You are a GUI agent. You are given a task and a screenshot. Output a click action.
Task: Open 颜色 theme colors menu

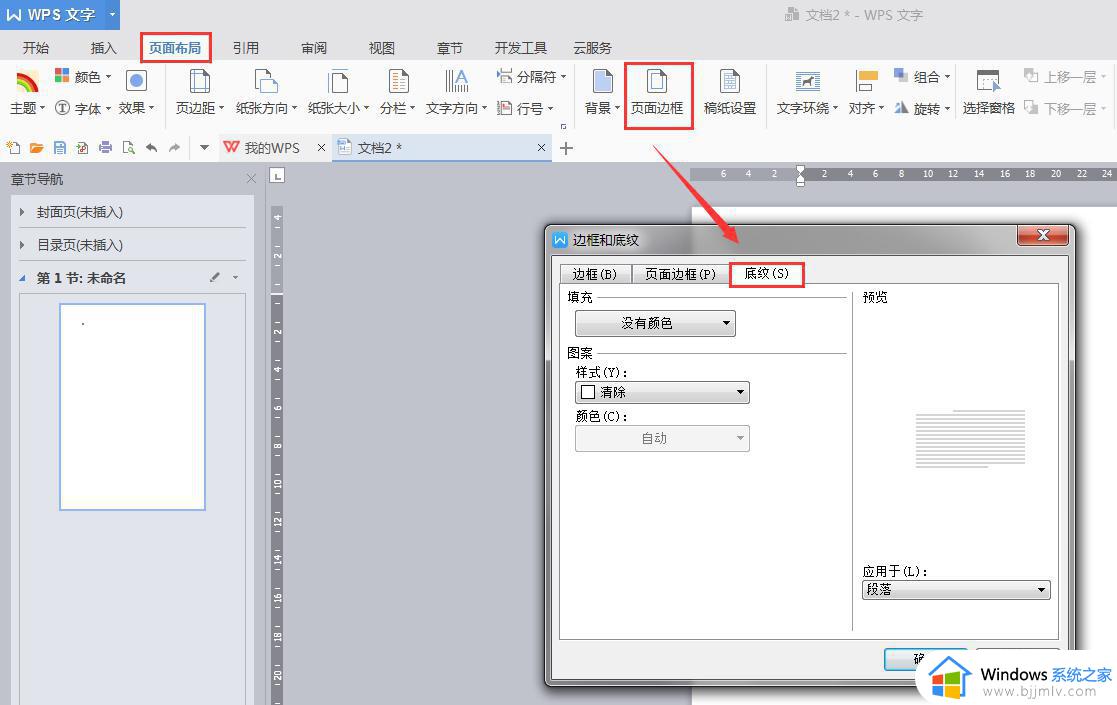83,76
